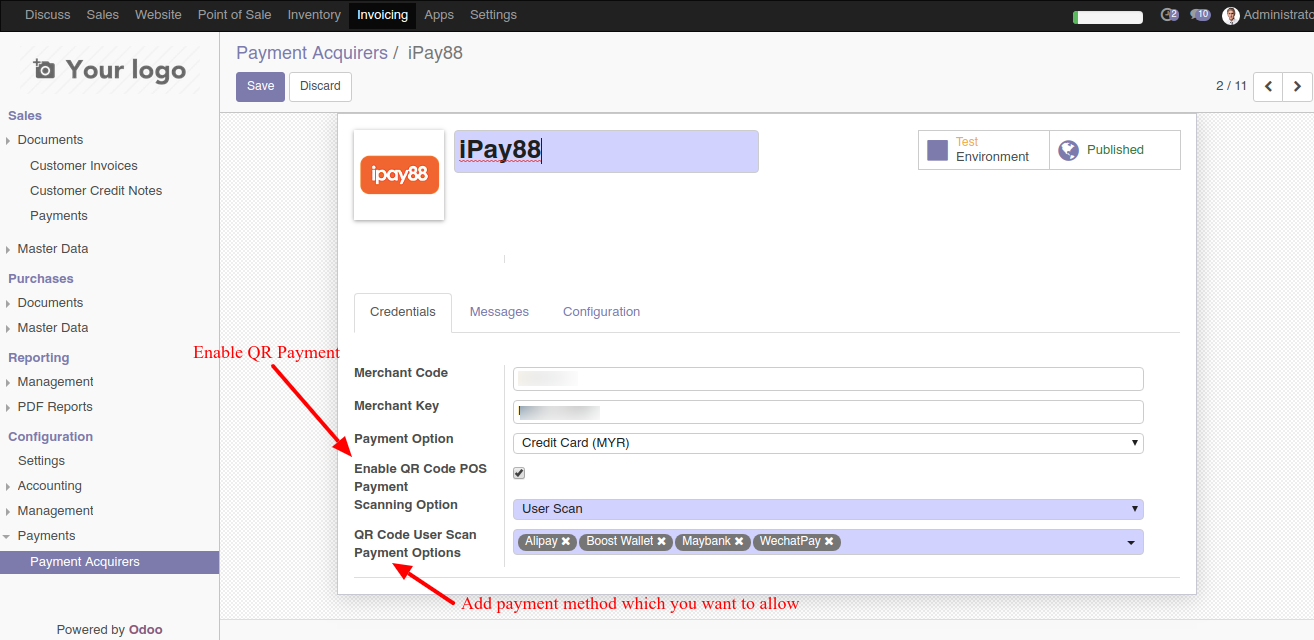Image resolution: width=1314 pixels, height=640 pixels.
Task: Open the Payment Option dropdown
Action: [x=828, y=443]
